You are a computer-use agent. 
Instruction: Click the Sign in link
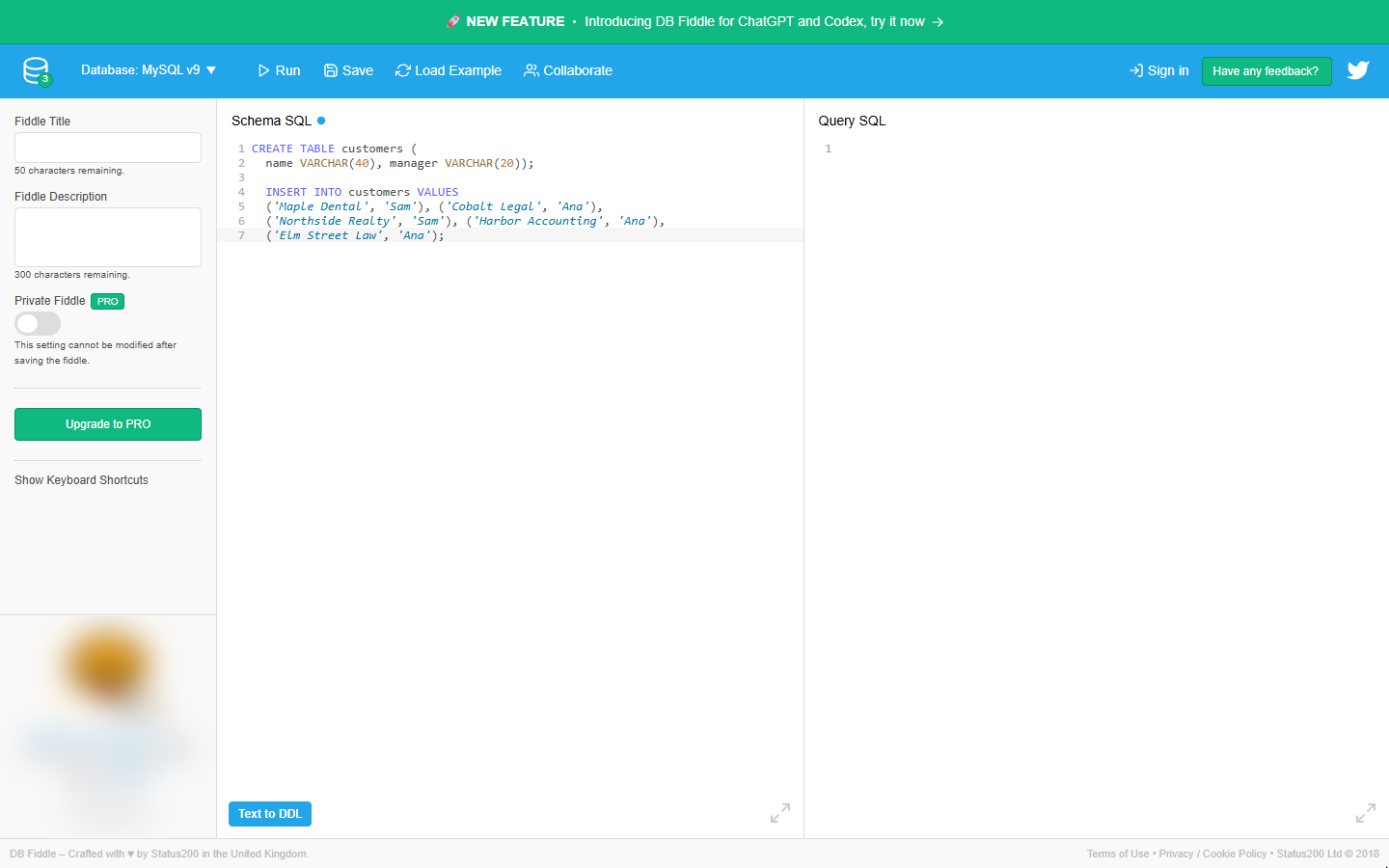1159,70
